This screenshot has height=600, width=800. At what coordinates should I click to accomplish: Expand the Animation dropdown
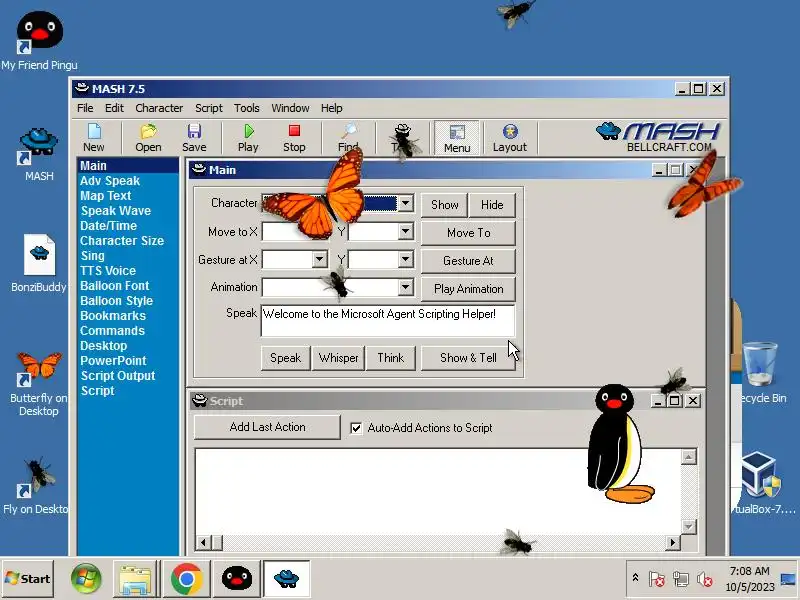[405, 287]
